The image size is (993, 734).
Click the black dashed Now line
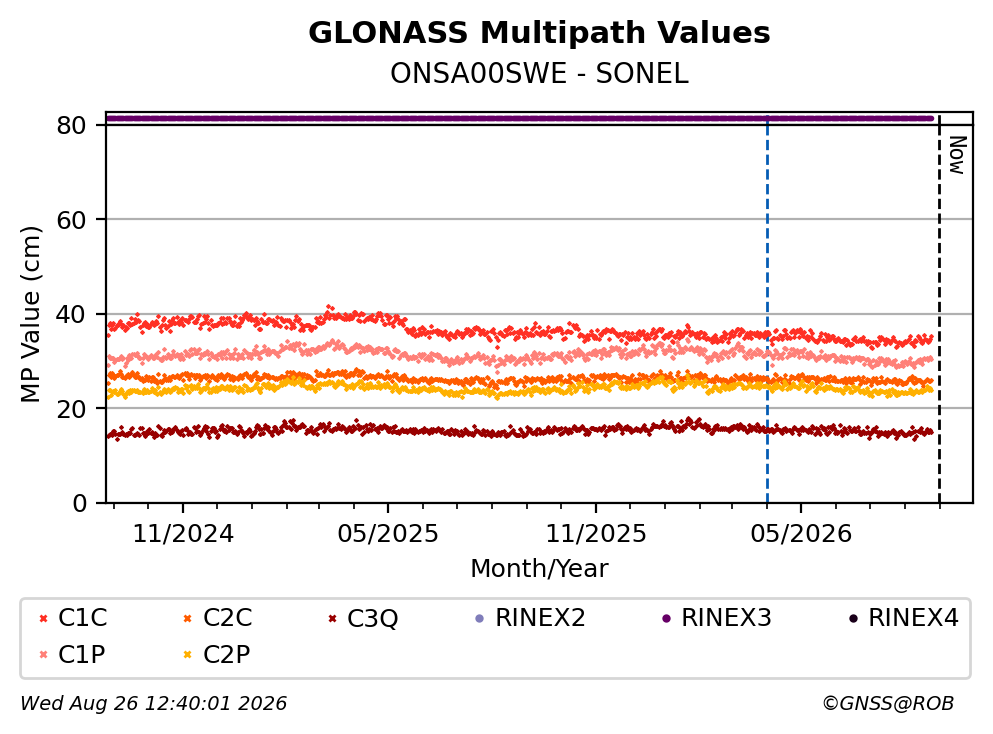point(939,310)
